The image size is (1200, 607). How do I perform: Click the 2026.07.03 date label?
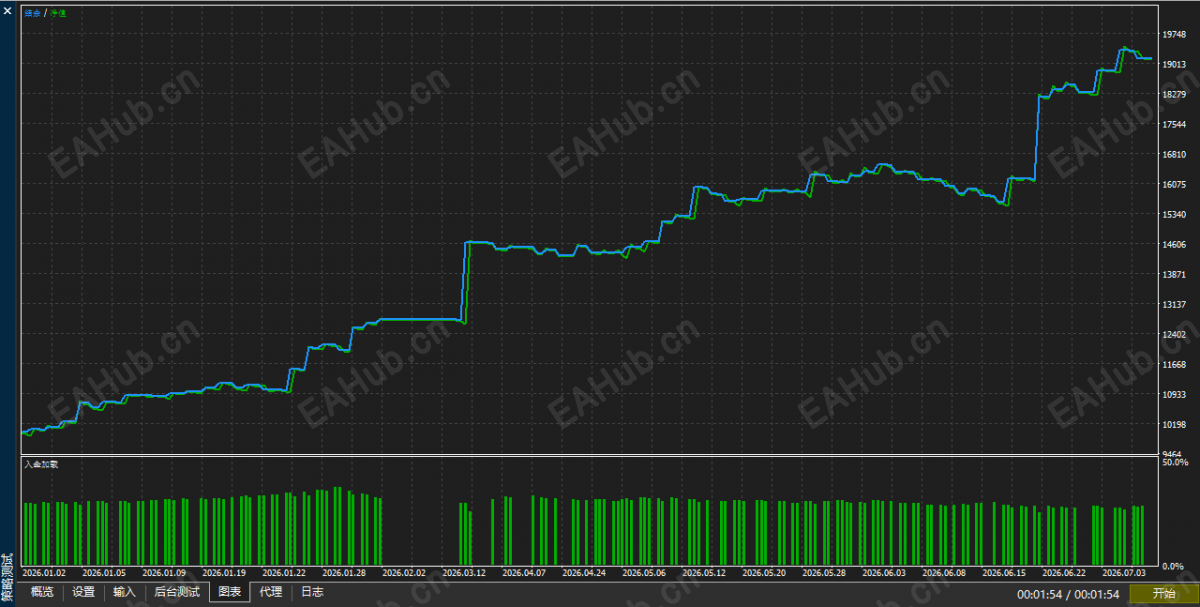click(1124, 573)
